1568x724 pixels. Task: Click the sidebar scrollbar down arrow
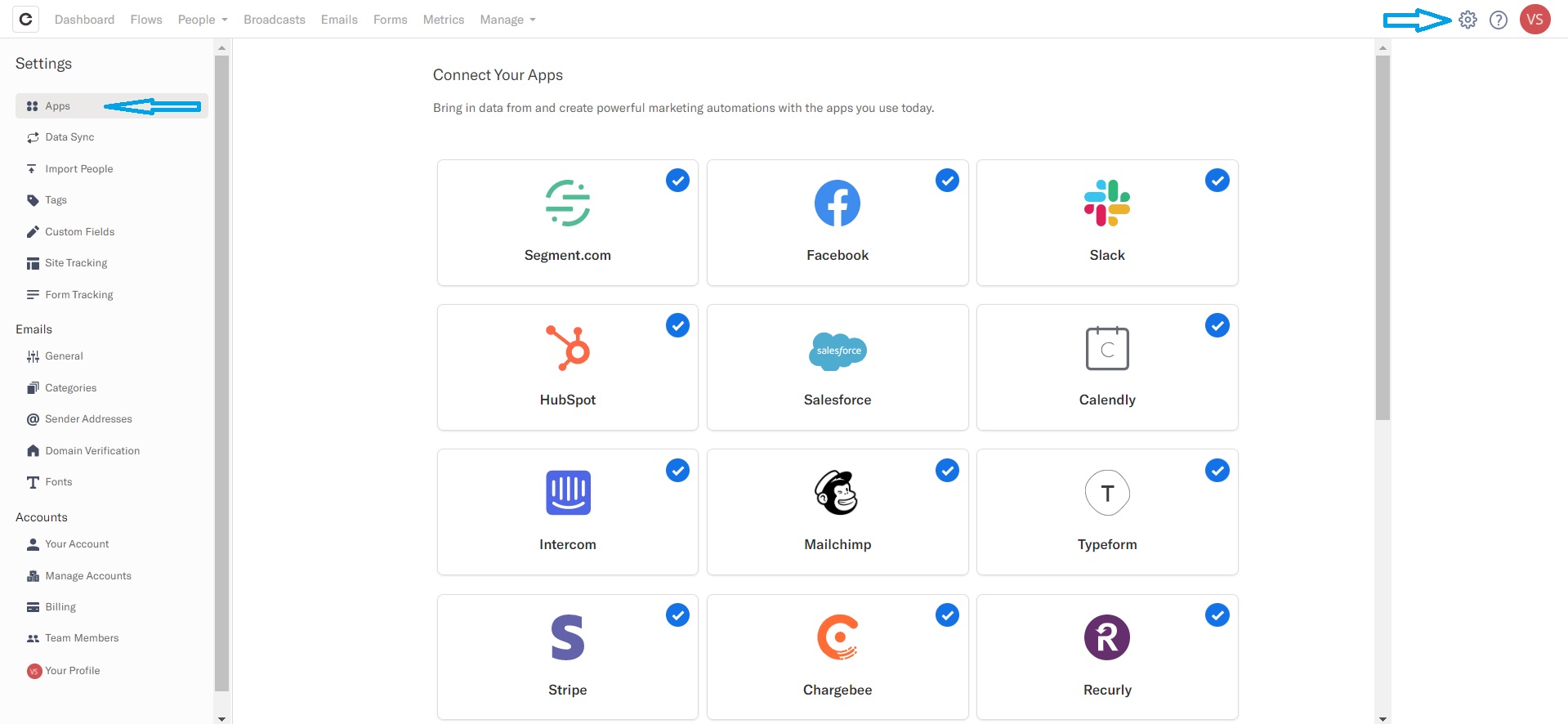click(x=221, y=718)
